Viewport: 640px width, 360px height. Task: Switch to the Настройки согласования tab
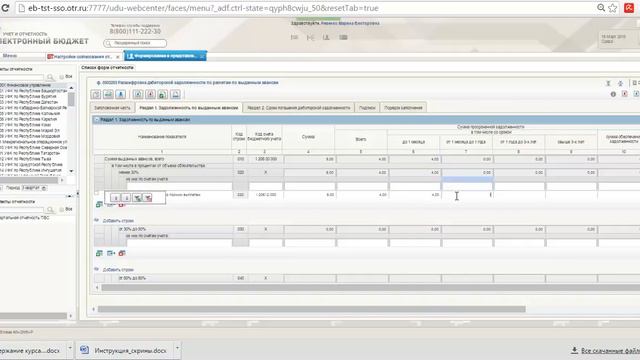(83, 56)
